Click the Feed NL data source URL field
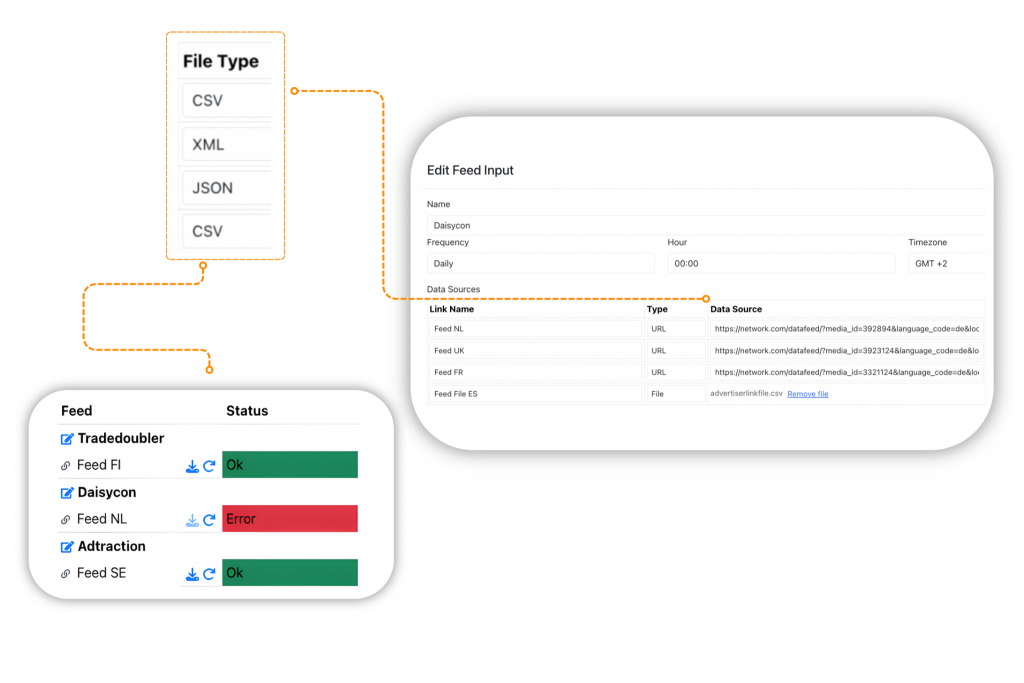Screen dimensions: 1024x683 (x=846, y=329)
